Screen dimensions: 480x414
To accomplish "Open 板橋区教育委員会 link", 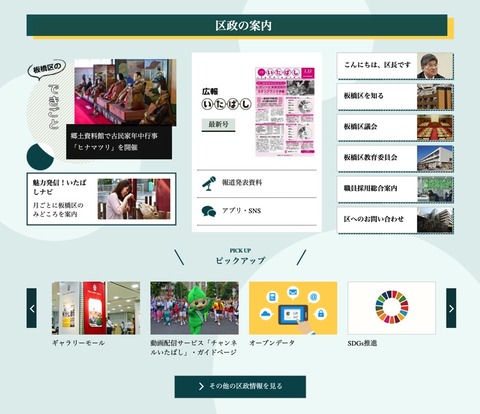I will coord(395,158).
